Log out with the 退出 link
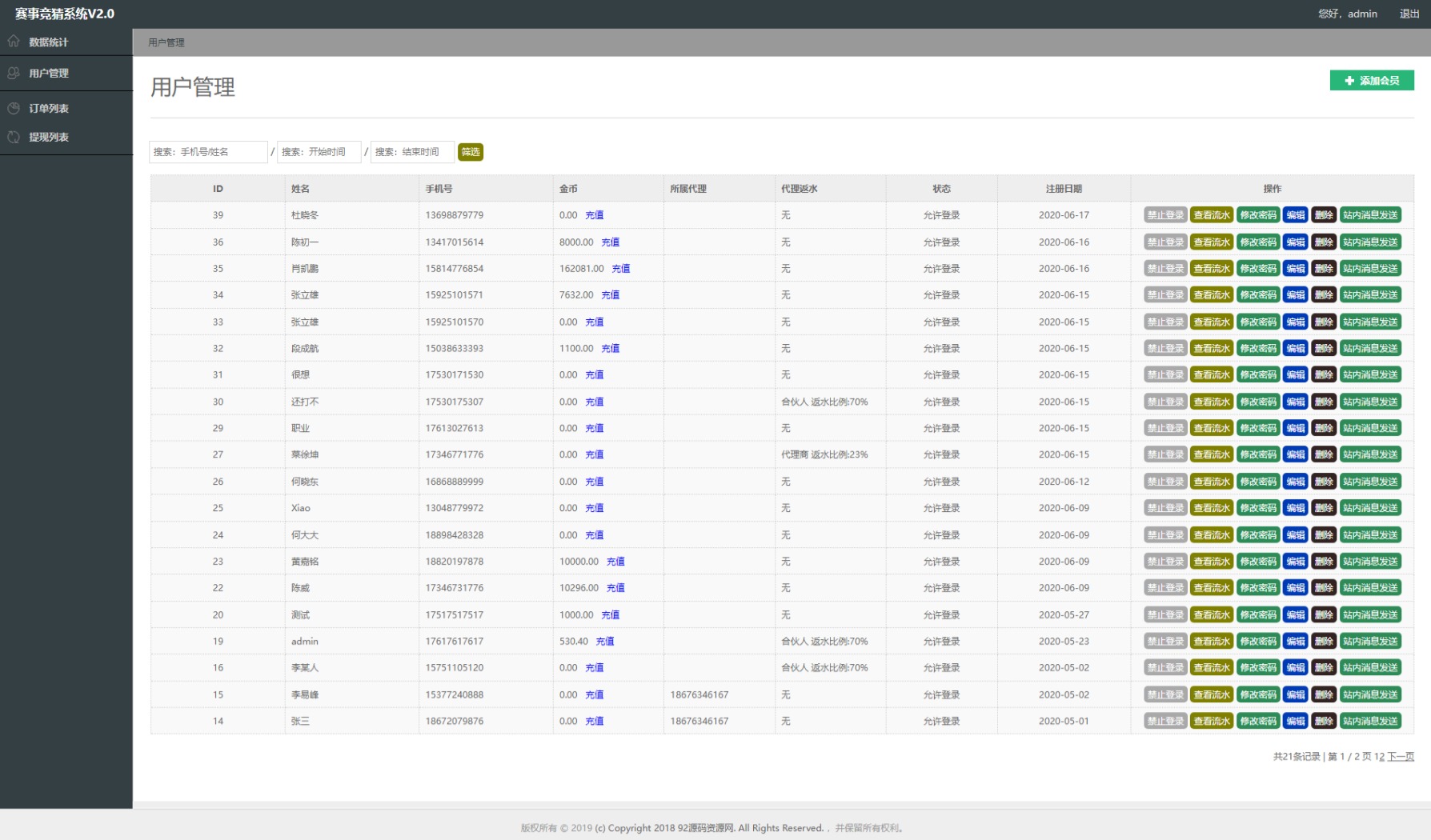 click(1409, 14)
